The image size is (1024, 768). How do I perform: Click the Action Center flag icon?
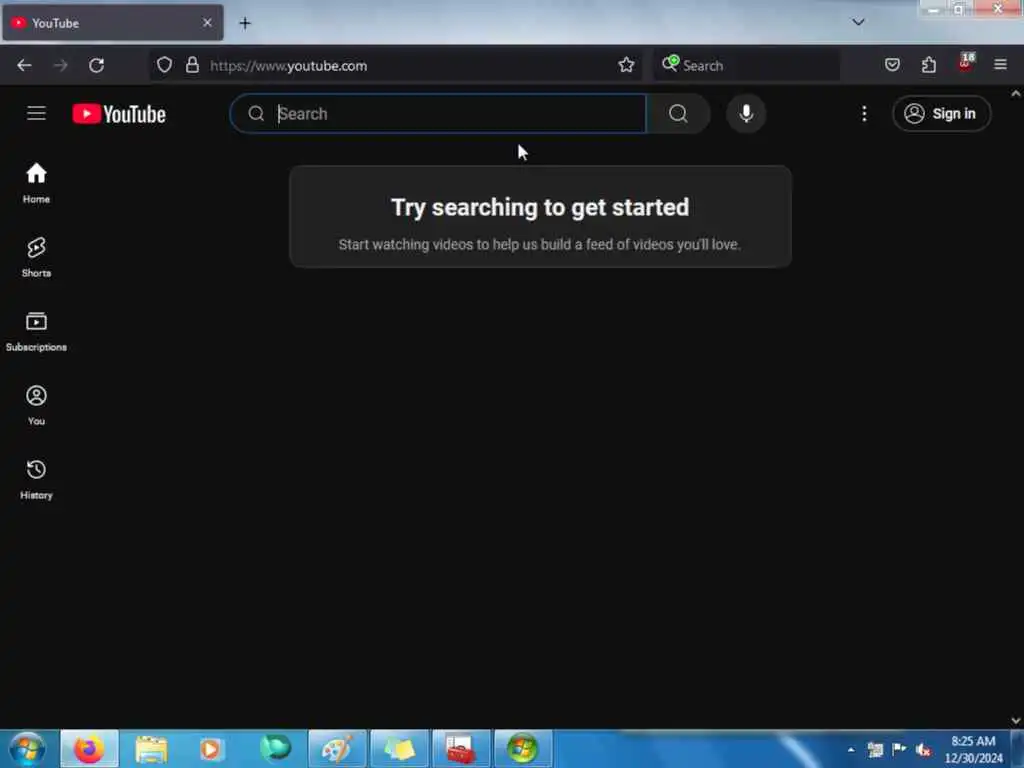click(899, 749)
